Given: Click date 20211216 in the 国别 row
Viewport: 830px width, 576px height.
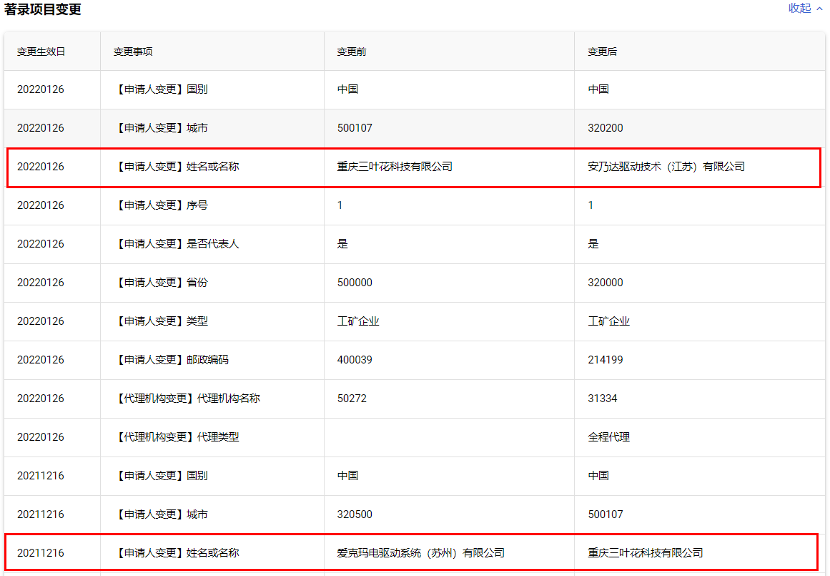Looking at the screenshot, I should coord(41,475).
